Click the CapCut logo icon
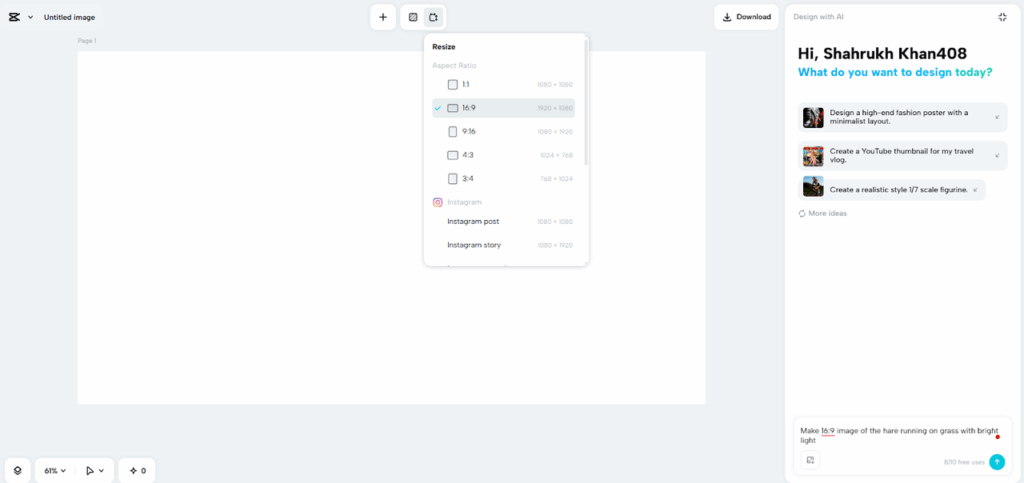Screen dimensions: 1024x483 pos(14,17)
